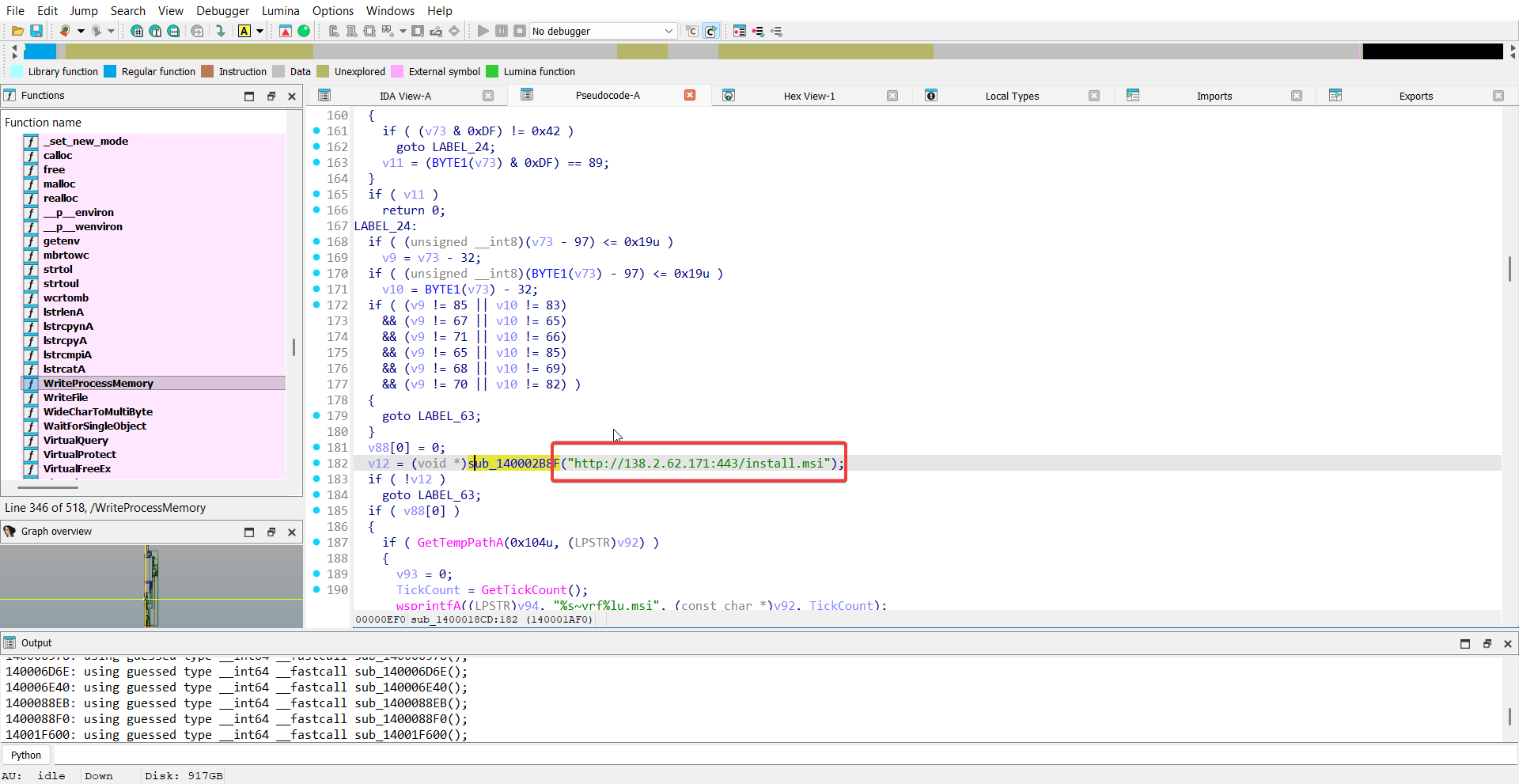The width and height of the screenshot is (1519, 784).
Task: Click the green circle toolbar icon
Action: (304, 31)
